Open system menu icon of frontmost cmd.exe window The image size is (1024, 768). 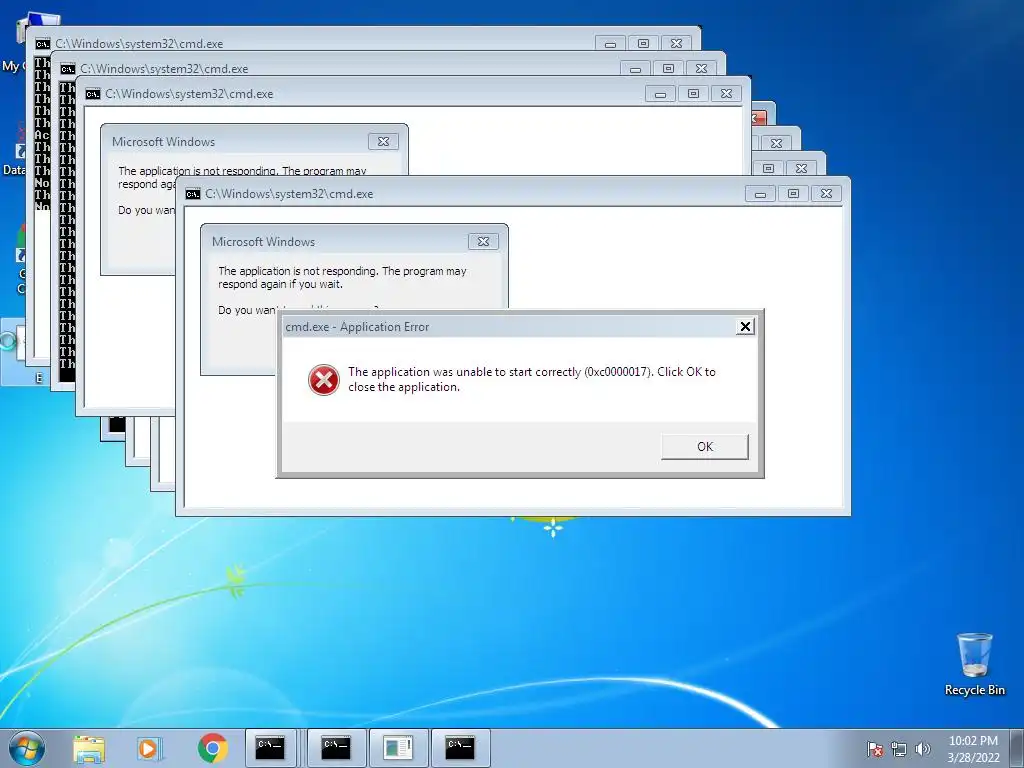(193, 194)
